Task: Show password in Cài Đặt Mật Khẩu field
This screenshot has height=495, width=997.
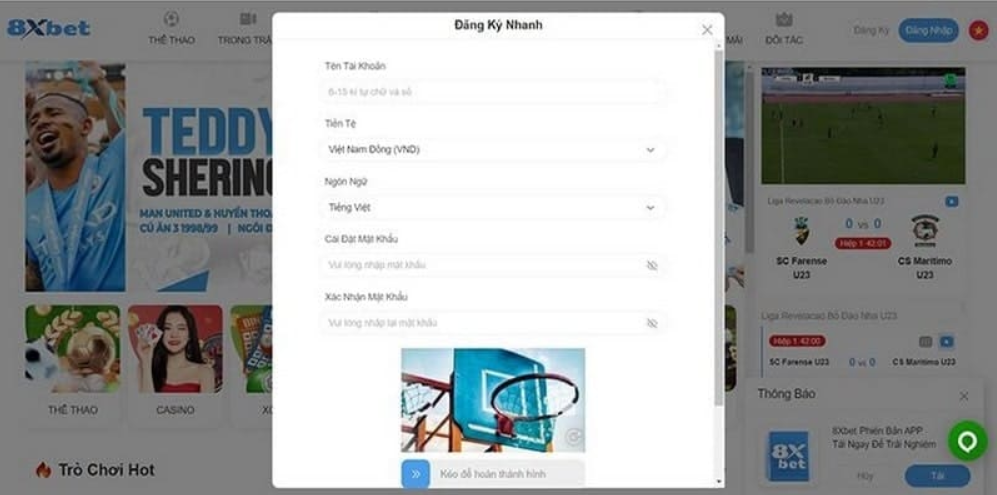Action: (x=651, y=265)
